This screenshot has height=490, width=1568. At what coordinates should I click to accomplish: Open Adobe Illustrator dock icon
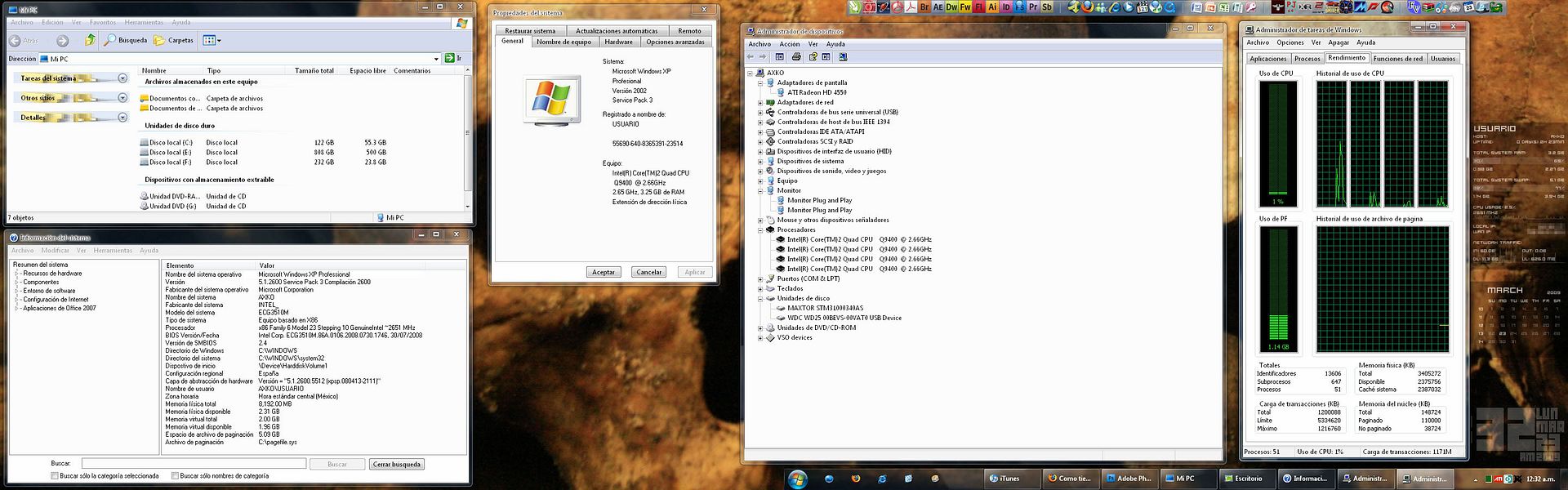coord(993,7)
